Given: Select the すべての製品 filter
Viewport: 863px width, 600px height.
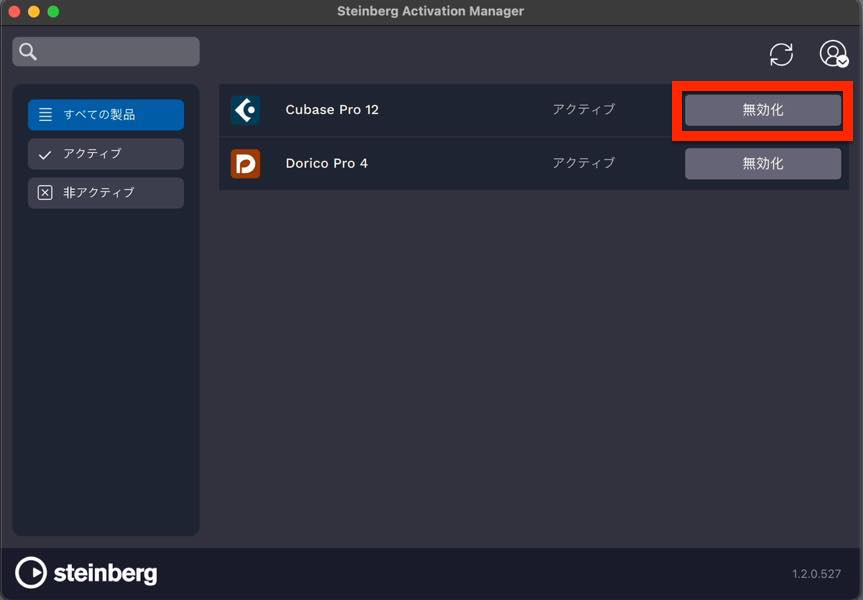Looking at the screenshot, I should pyautogui.click(x=106, y=114).
